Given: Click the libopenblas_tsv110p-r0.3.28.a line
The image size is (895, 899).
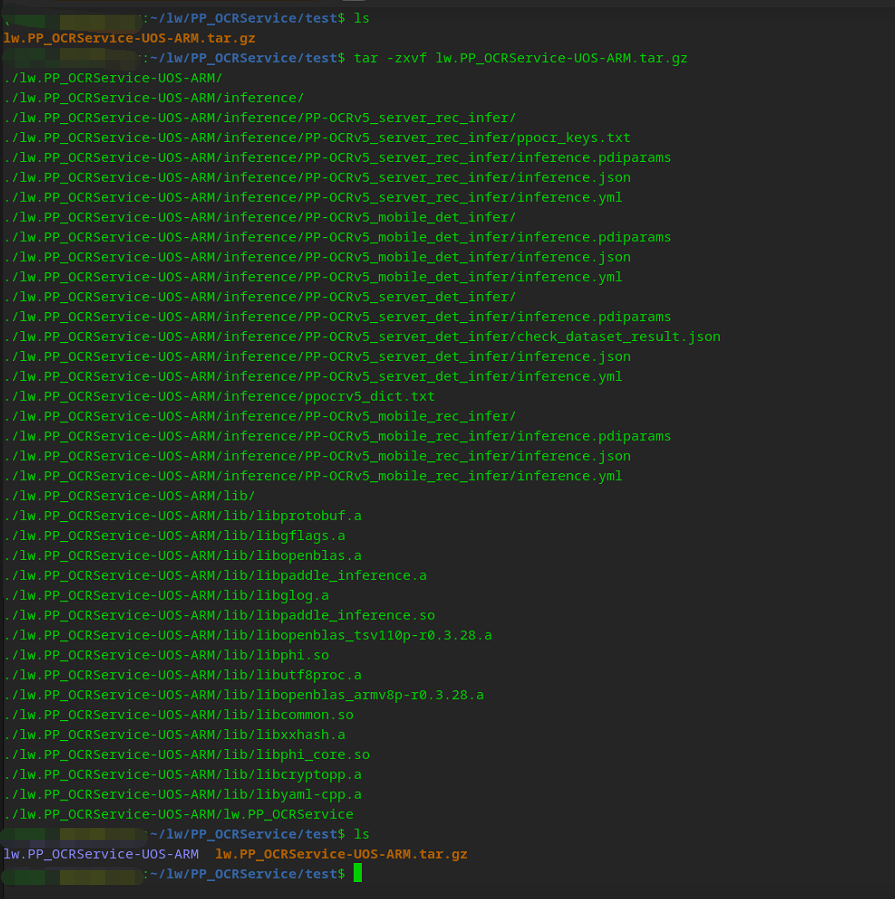Looking at the screenshot, I should pos(248,635).
